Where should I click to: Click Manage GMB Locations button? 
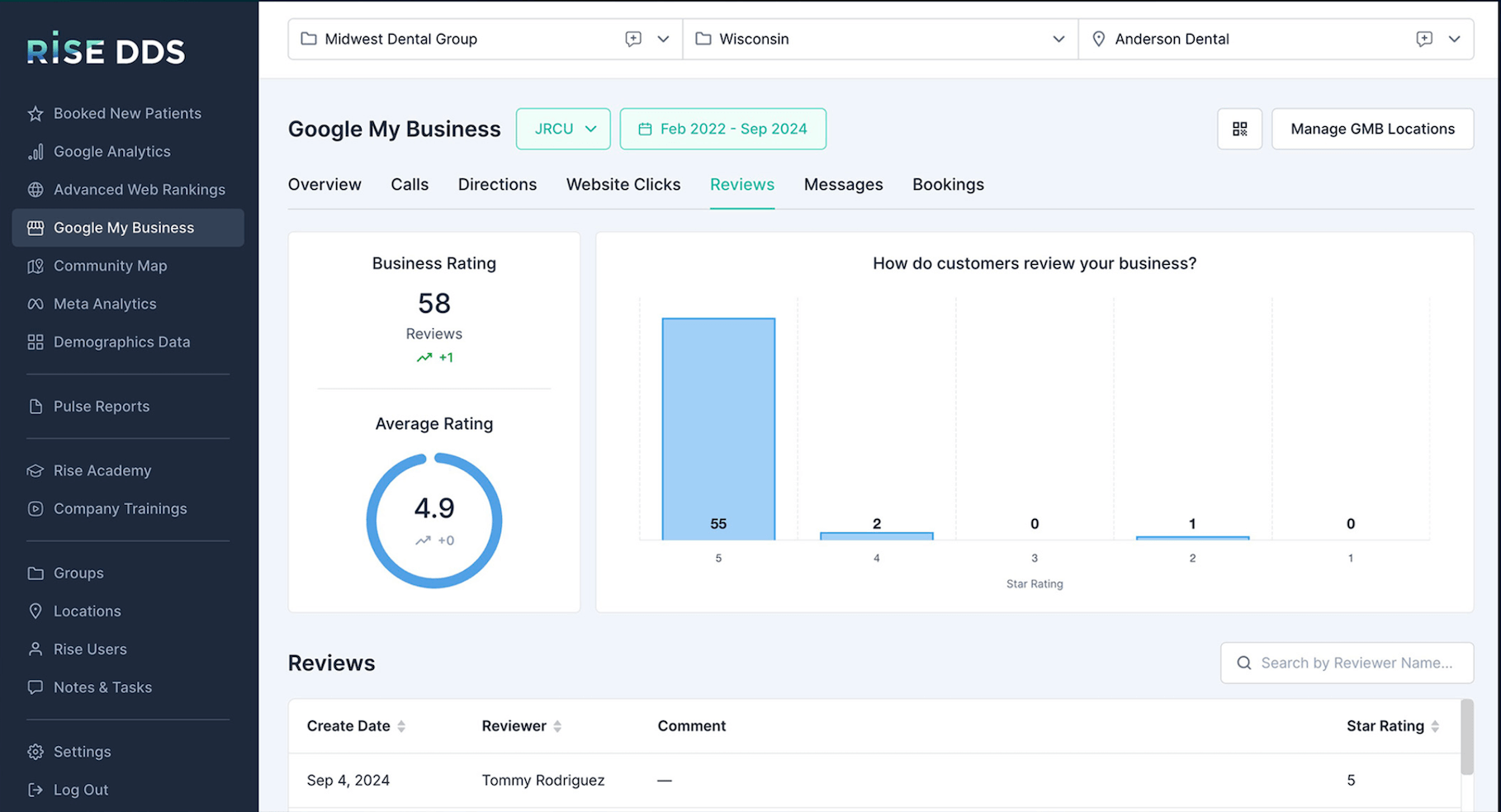pyautogui.click(x=1372, y=129)
